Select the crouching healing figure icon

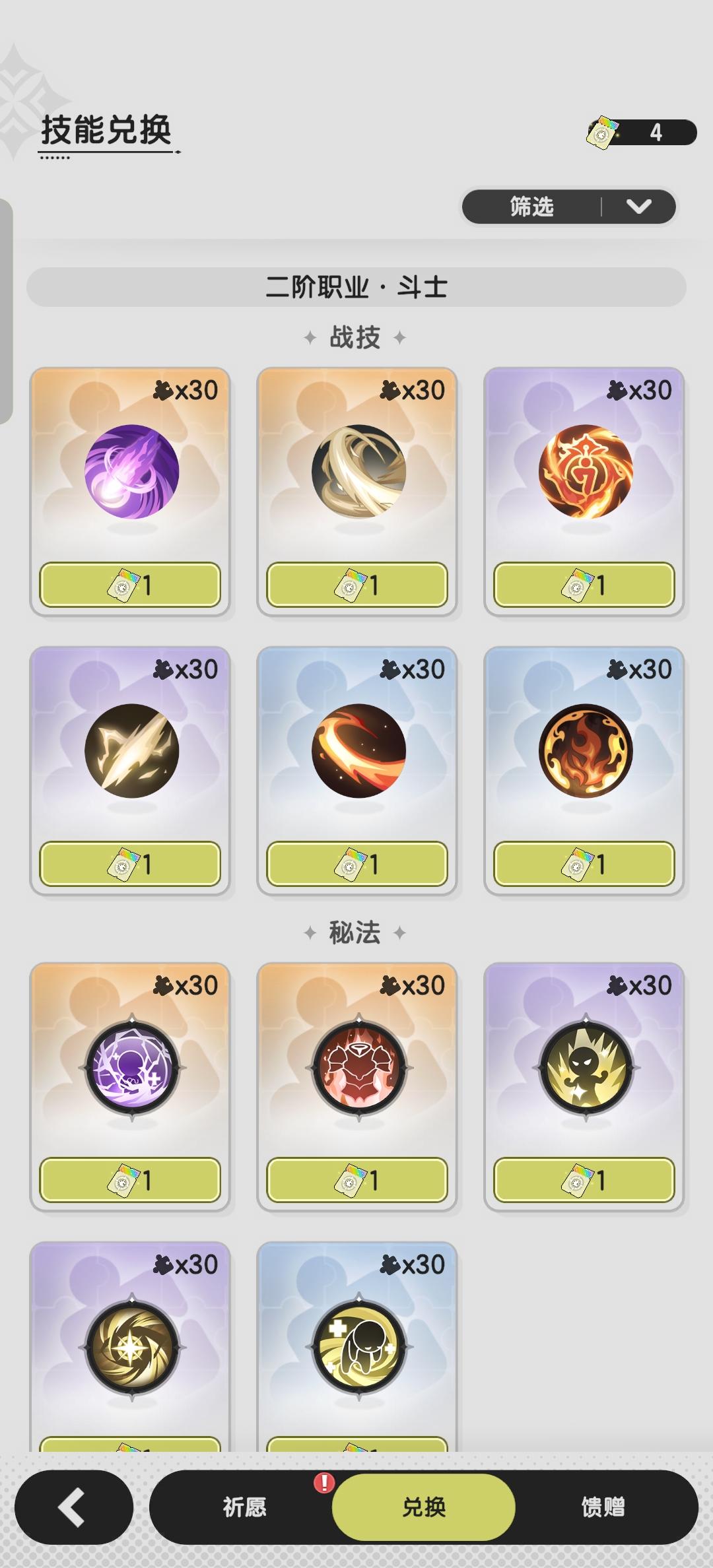[x=358, y=1346]
